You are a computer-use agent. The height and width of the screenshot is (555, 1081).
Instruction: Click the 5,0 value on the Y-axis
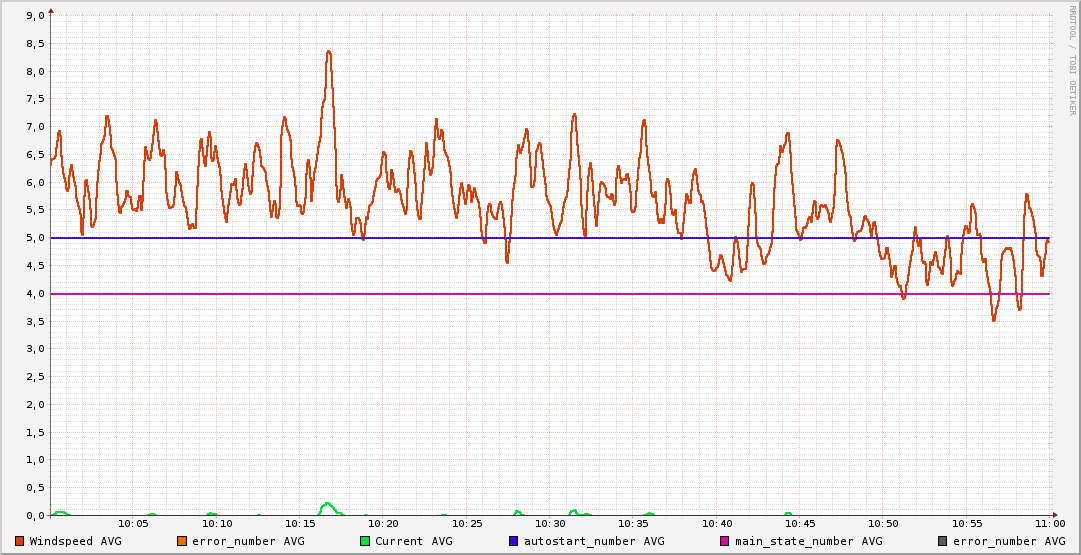coord(35,238)
